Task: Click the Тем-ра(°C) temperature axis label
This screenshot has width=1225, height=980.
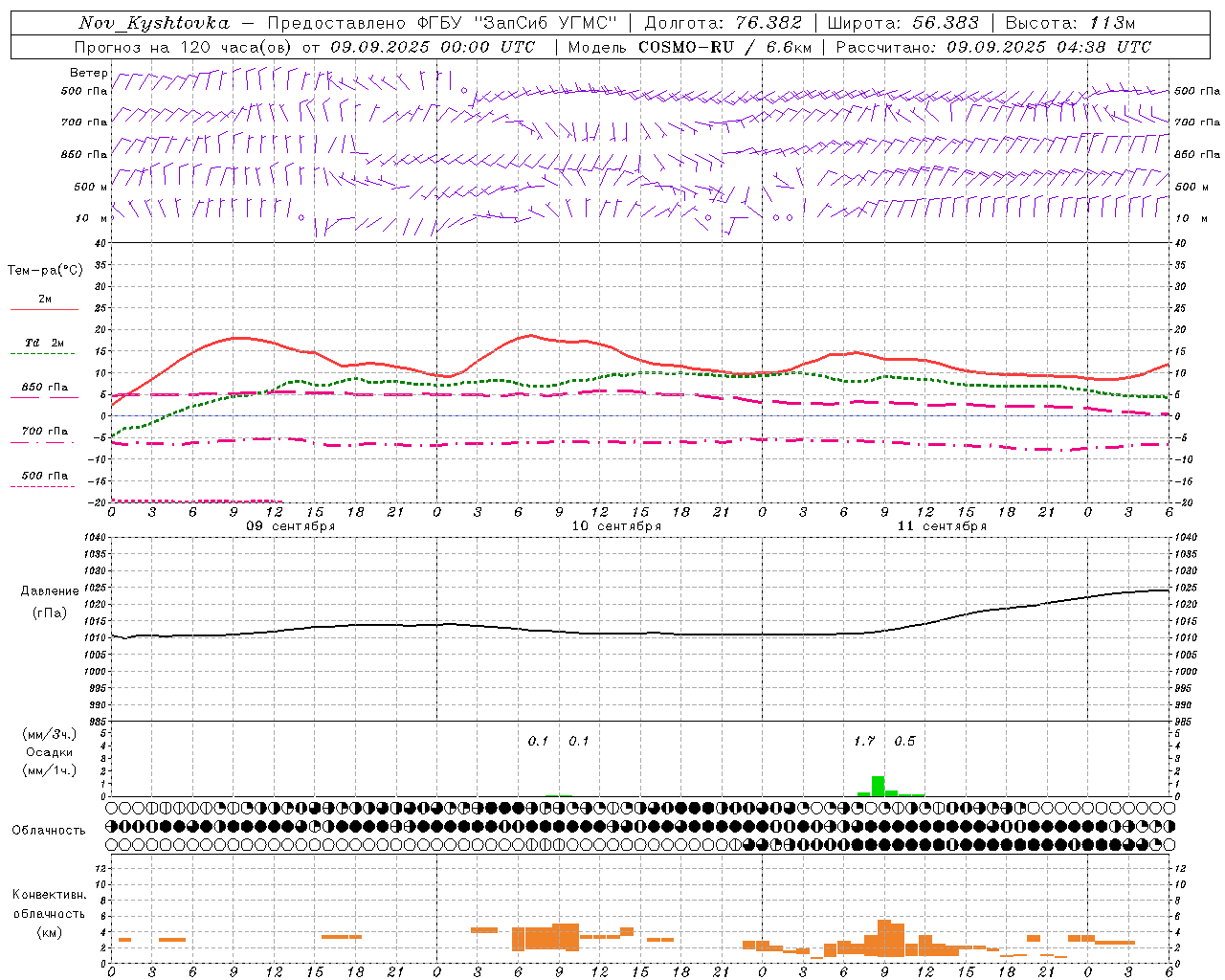Action: 45,270
